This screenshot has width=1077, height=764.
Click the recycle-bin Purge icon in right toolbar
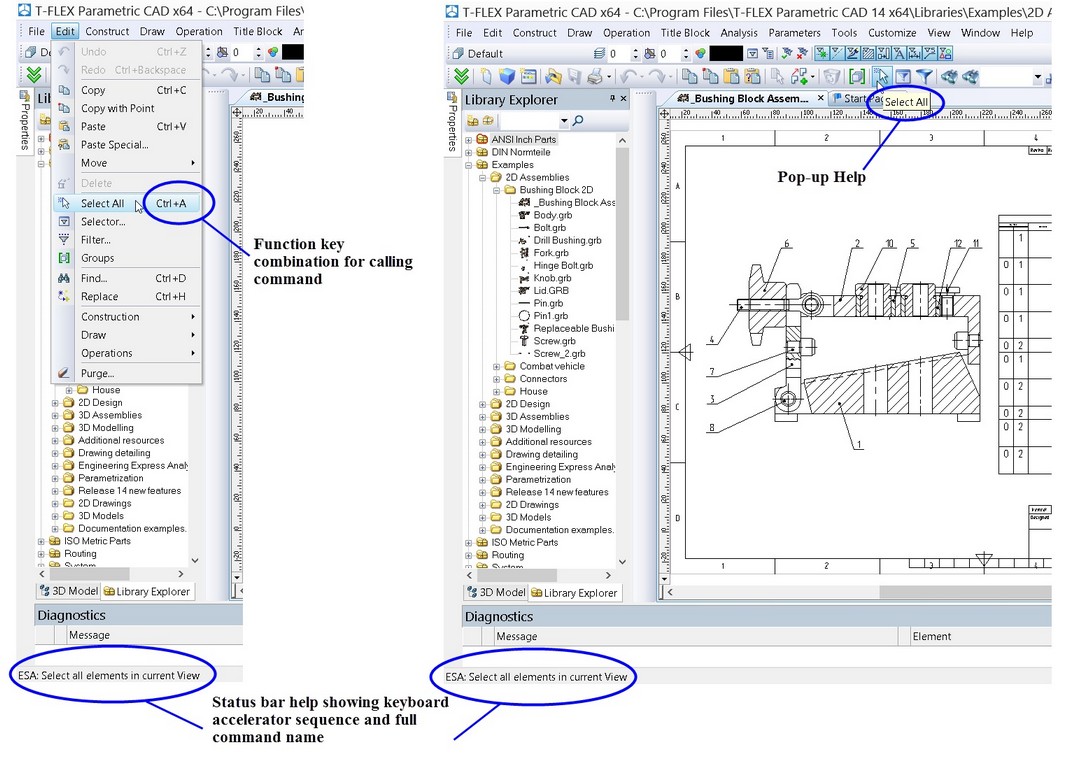coord(832,76)
